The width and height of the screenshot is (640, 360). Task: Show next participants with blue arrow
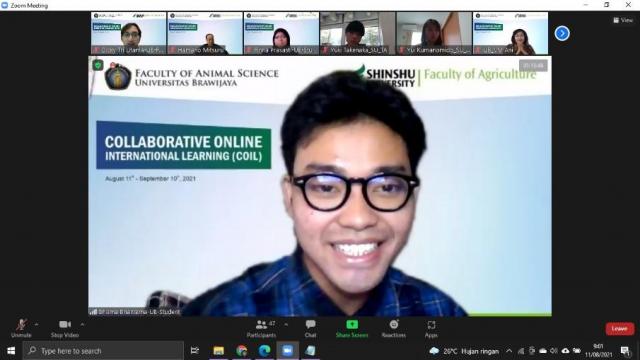point(562,33)
